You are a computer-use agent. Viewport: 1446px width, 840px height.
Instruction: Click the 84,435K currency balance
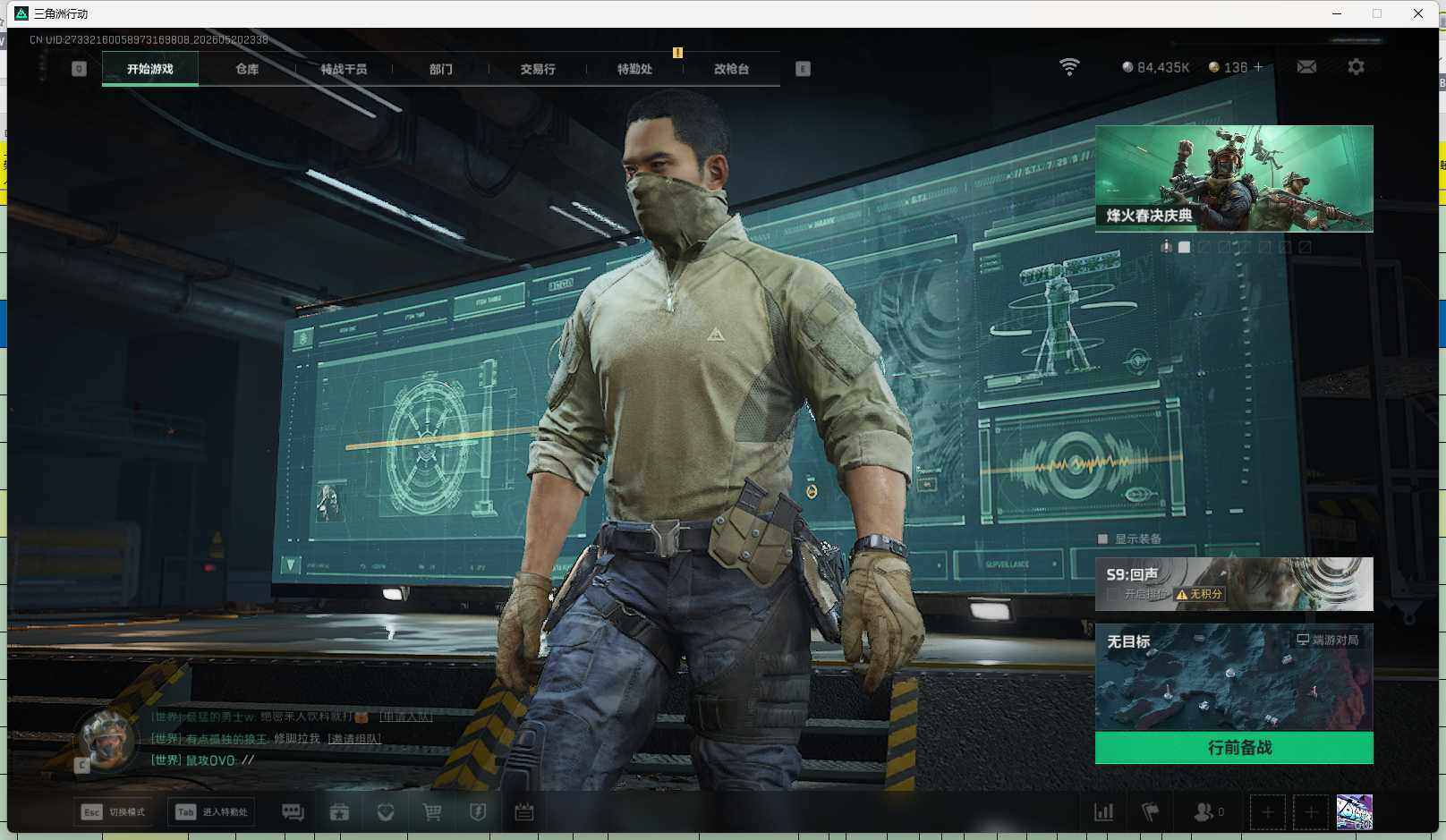pos(1156,67)
